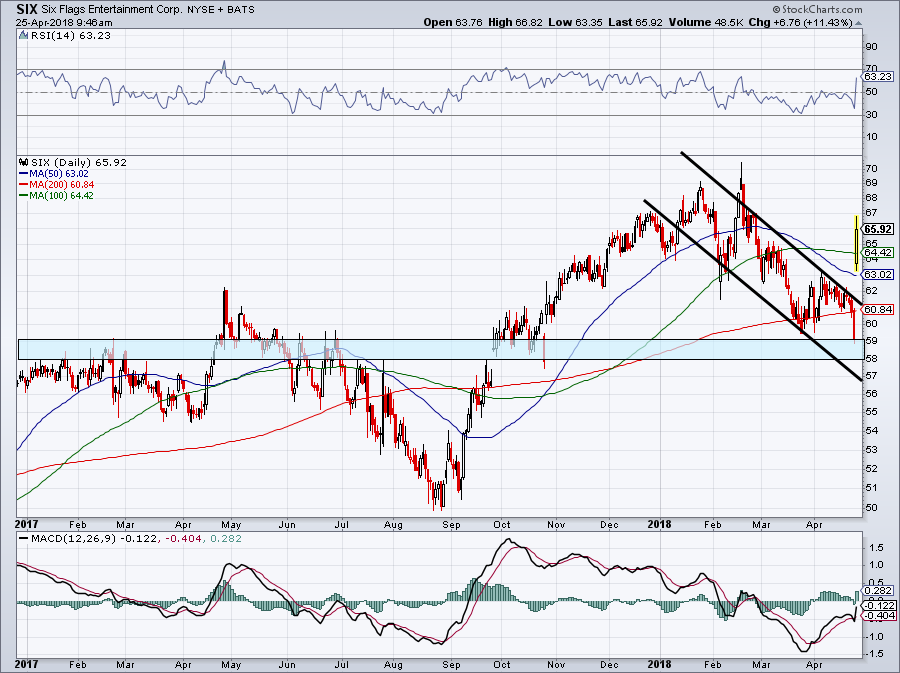Click the bold 65.92 price tag on right axis

(x=878, y=229)
